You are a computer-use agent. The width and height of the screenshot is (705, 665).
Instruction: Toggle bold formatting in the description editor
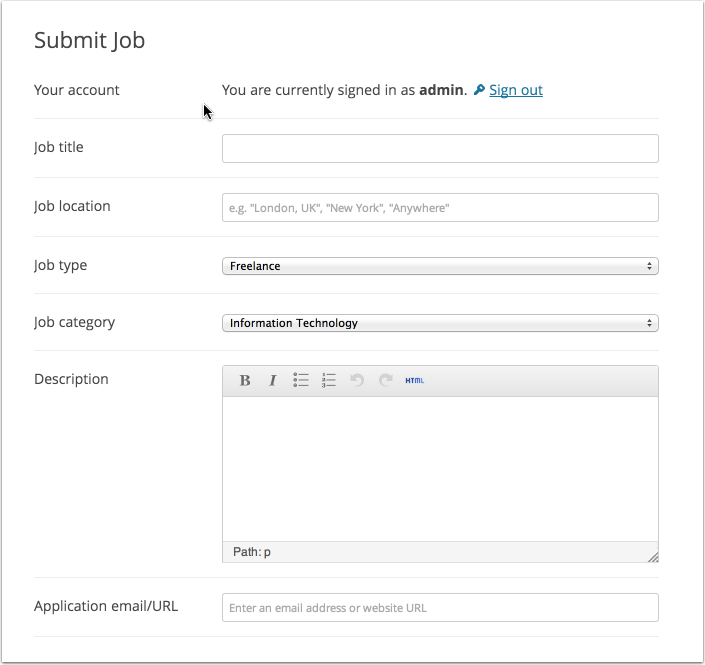click(245, 381)
